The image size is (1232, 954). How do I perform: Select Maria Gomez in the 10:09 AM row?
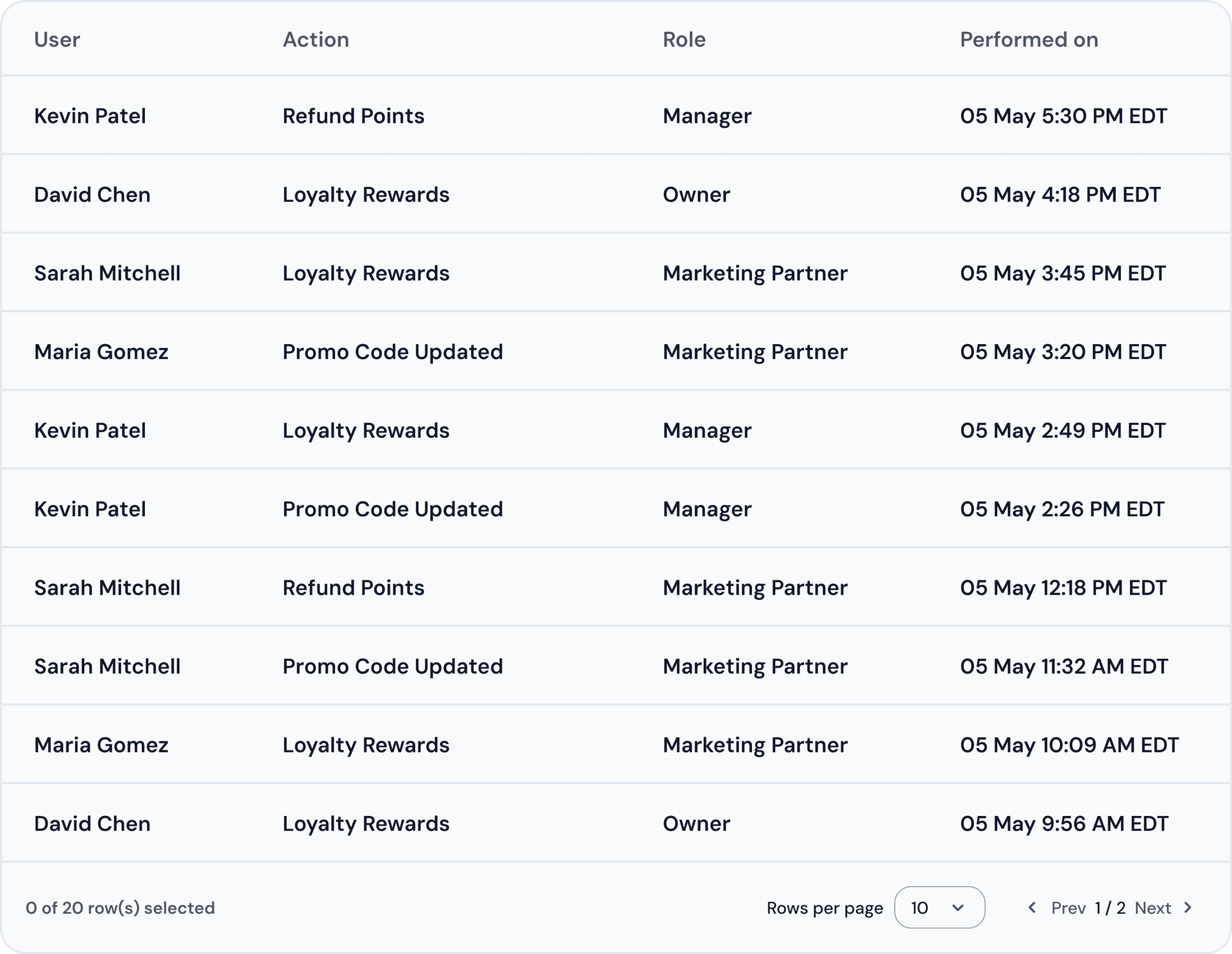[x=101, y=745]
